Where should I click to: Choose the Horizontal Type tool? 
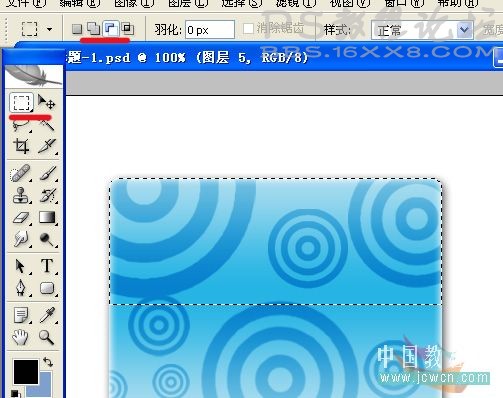[x=47, y=266]
